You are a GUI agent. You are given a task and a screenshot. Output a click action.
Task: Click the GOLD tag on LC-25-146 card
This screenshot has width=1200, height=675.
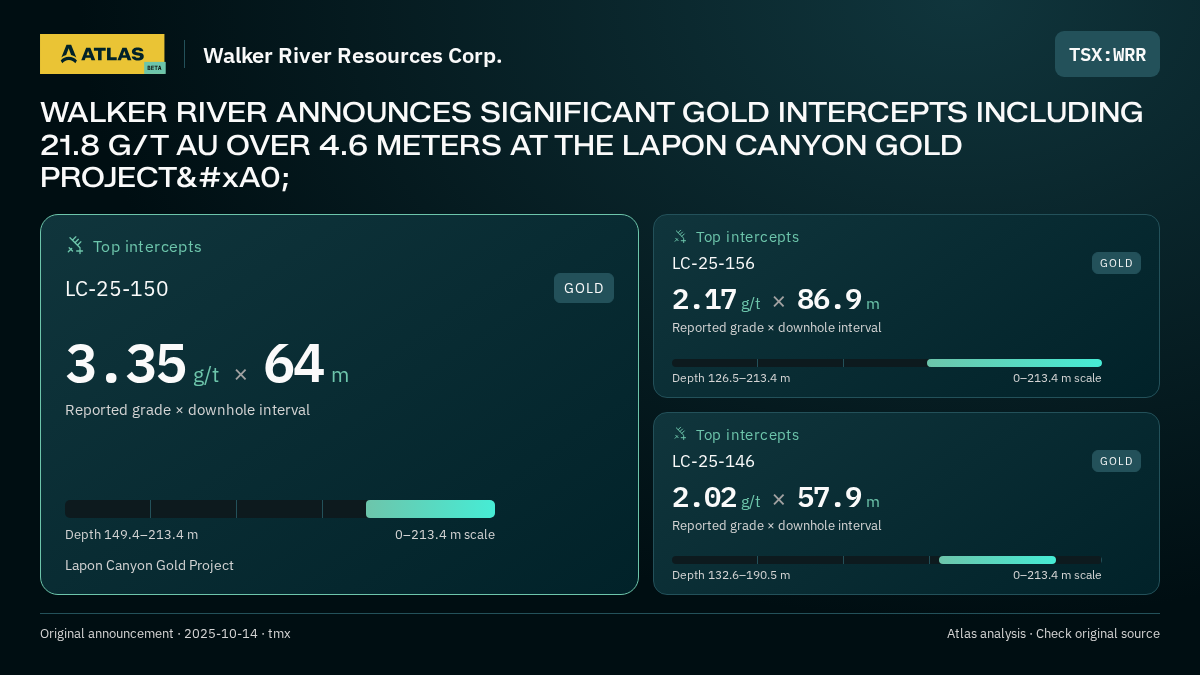click(x=1116, y=461)
